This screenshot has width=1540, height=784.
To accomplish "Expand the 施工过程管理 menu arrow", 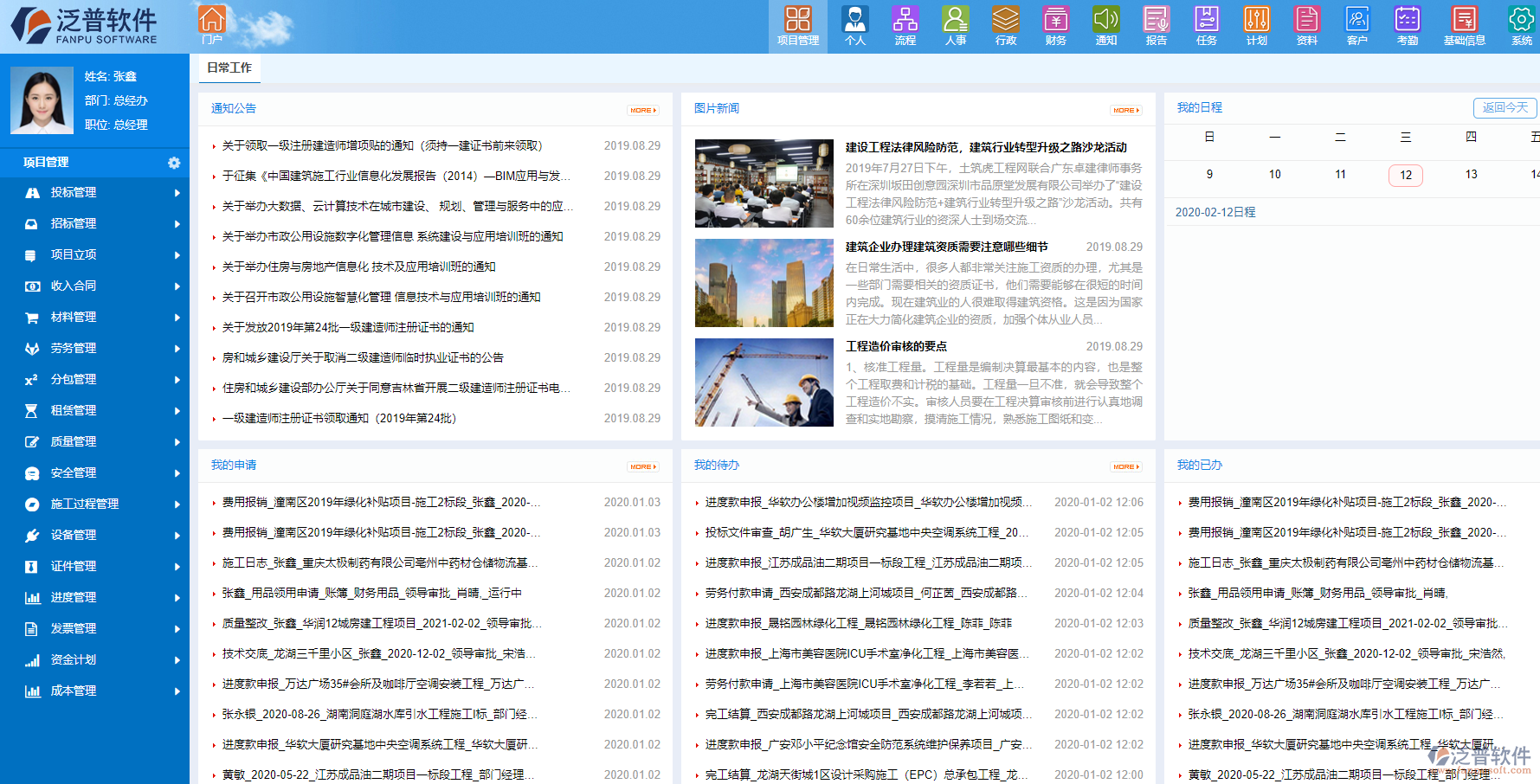I will [x=177, y=504].
